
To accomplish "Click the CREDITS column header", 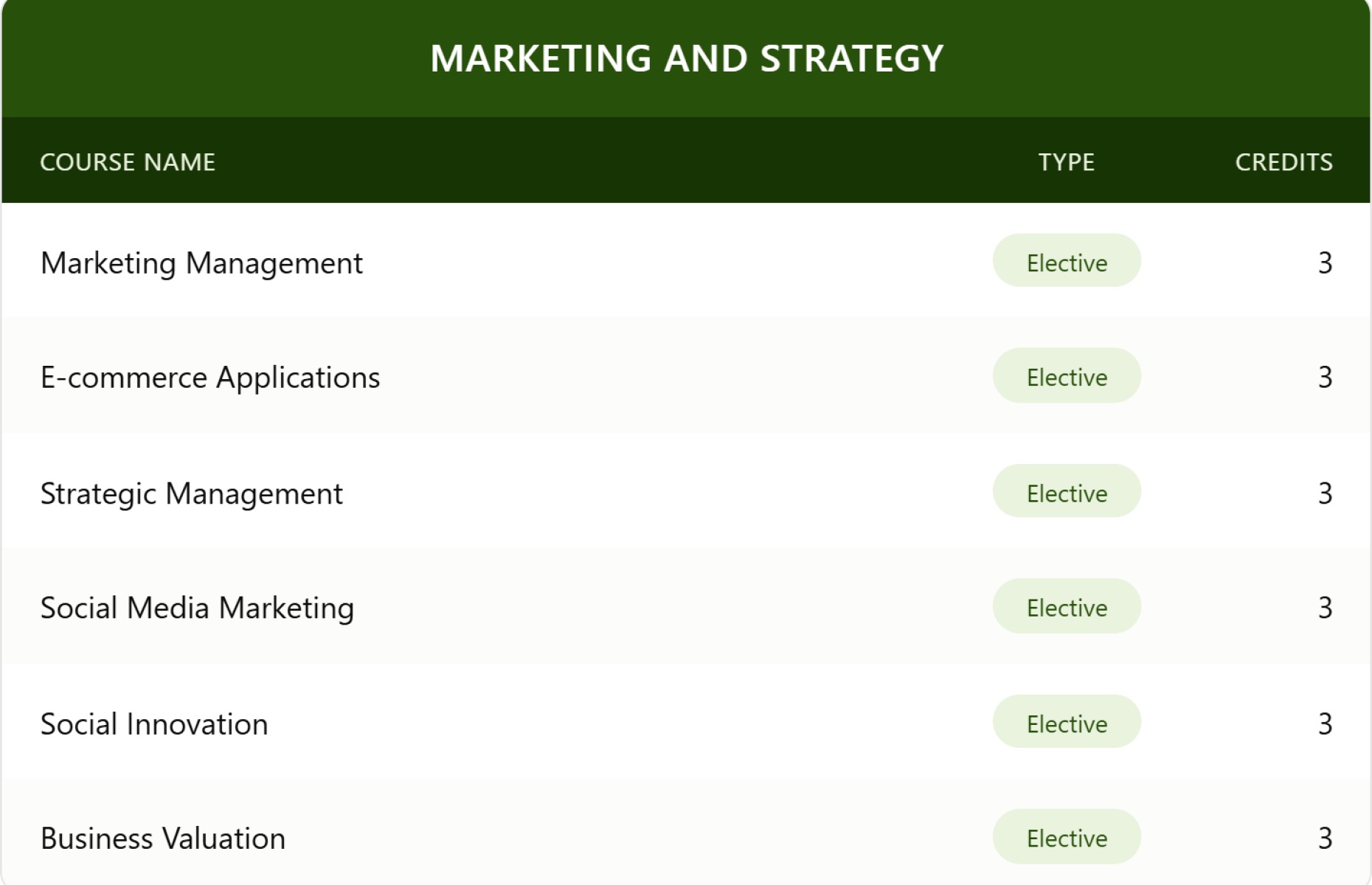I will [1284, 162].
